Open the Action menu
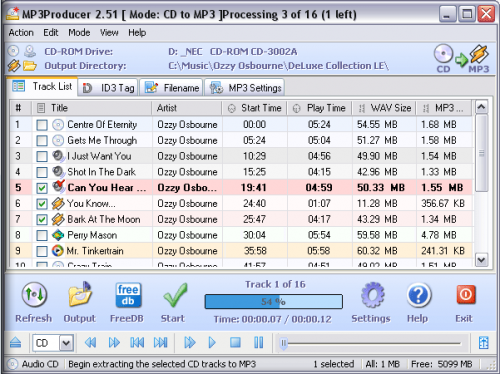500x374 pixels. [21, 33]
